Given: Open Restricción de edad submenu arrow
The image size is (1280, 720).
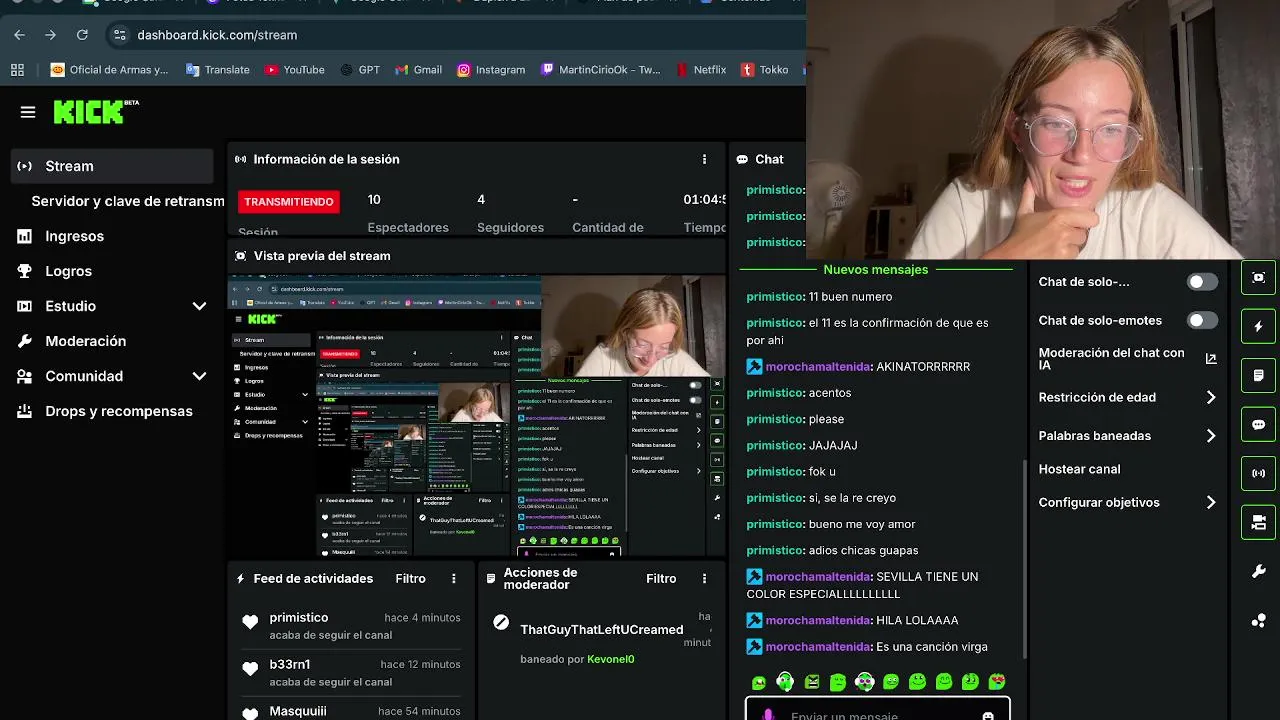Looking at the screenshot, I should coord(1211,397).
